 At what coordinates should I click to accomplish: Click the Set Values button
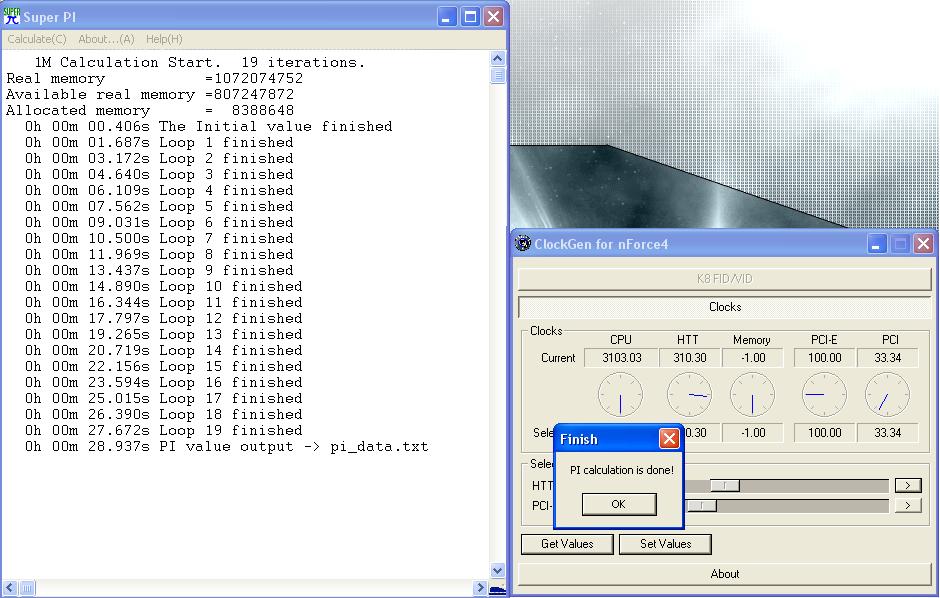[665, 543]
